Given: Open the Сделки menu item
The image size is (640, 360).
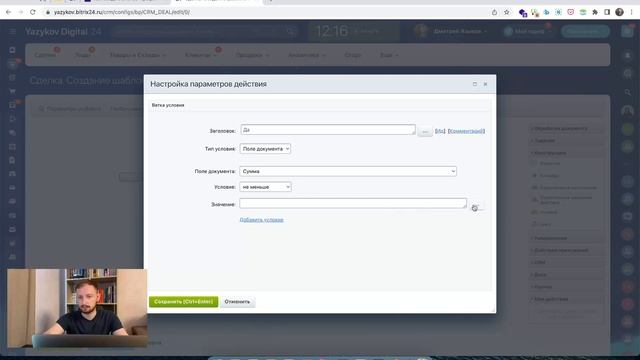Looking at the screenshot, I should [45, 55].
